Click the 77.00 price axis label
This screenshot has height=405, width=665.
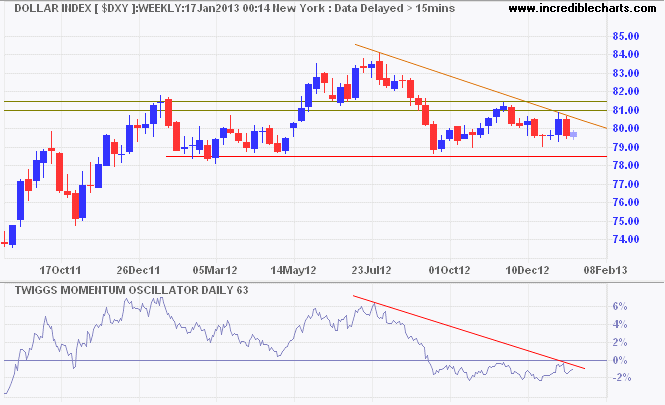point(626,184)
